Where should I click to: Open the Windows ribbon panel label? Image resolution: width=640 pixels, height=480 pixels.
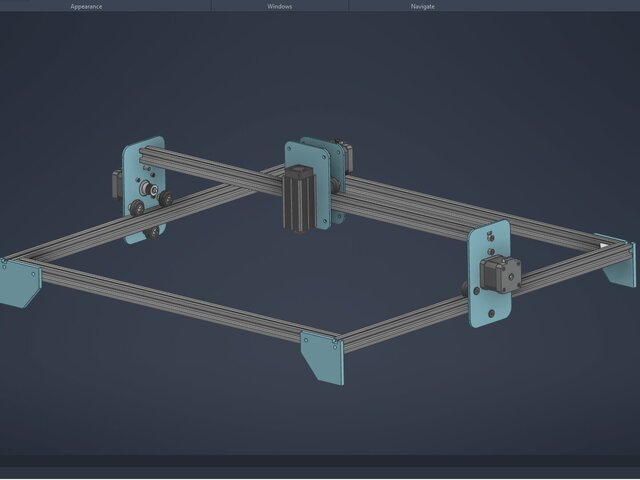click(x=280, y=6)
